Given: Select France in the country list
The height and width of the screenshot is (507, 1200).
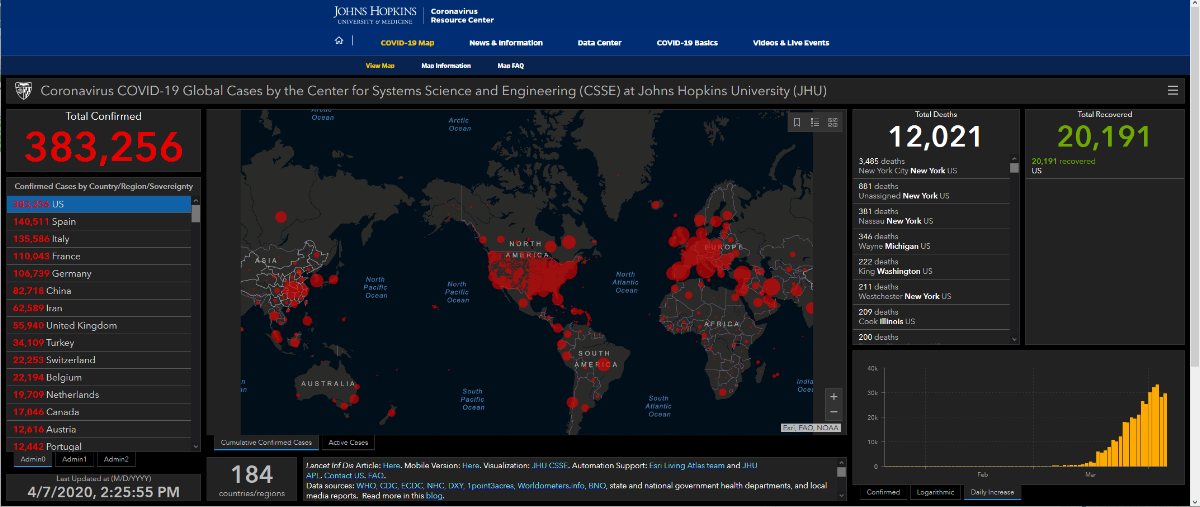Looking at the screenshot, I should pos(99,256).
